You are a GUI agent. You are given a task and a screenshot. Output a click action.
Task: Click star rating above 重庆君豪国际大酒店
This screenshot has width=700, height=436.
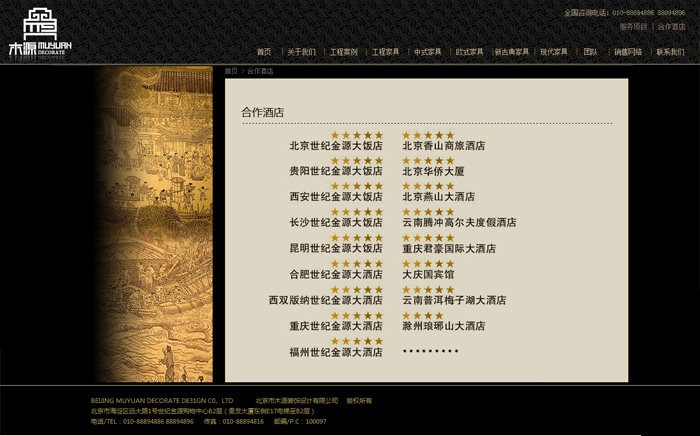coord(428,238)
